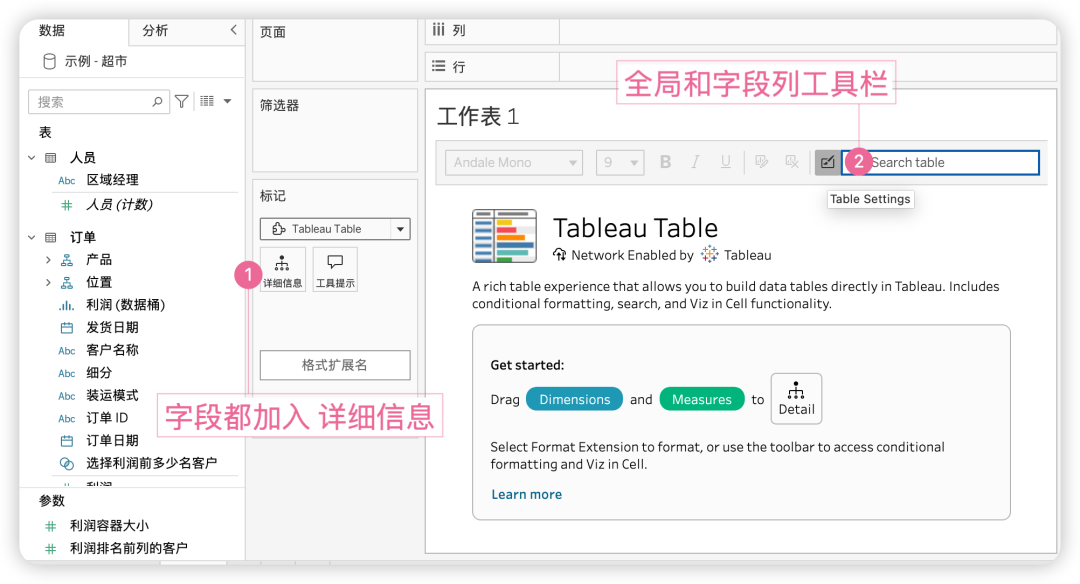Open Table Settings toolbar icon

828,163
